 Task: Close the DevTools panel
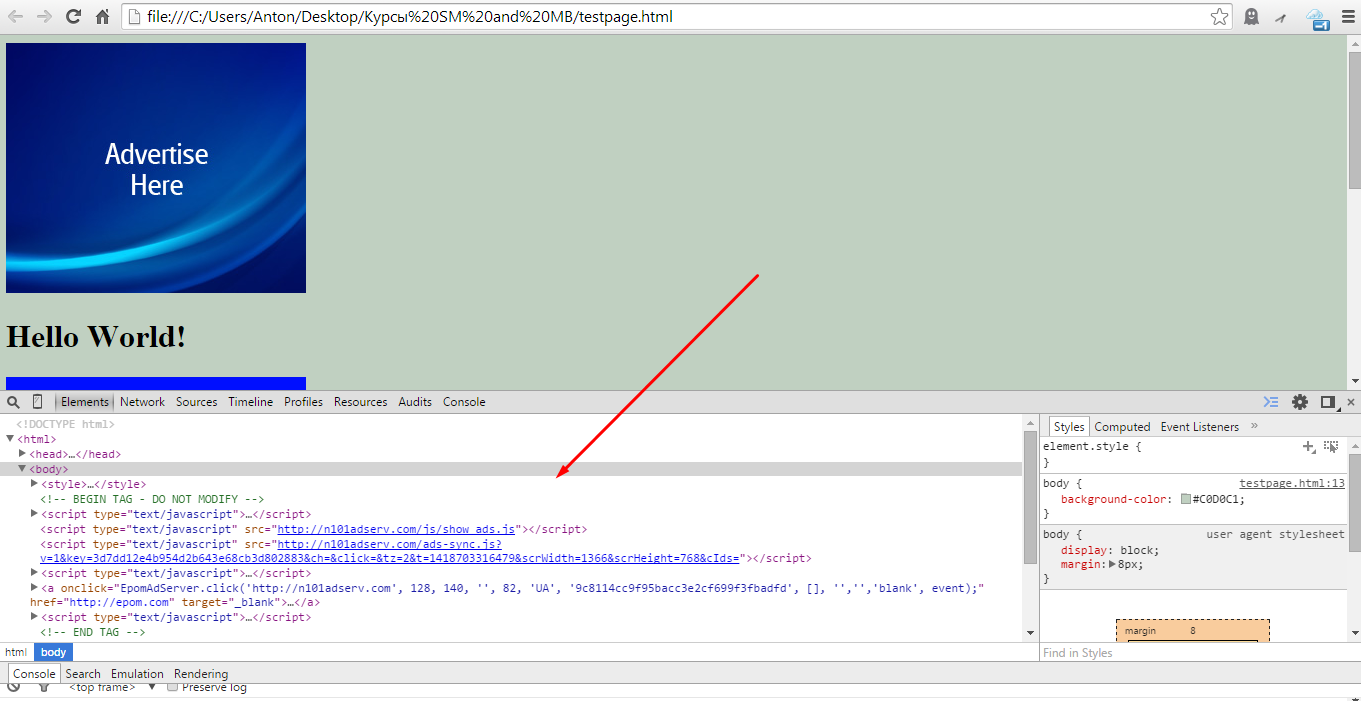(x=1351, y=402)
